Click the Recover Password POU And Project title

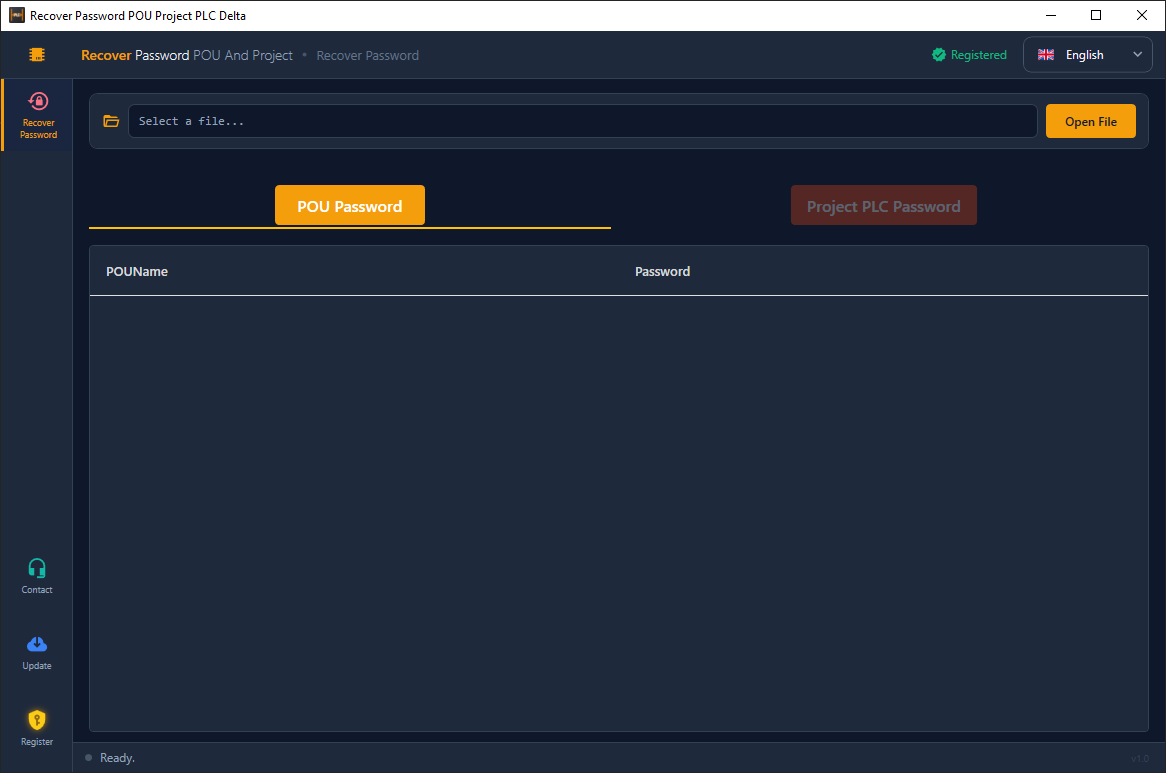(x=187, y=56)
